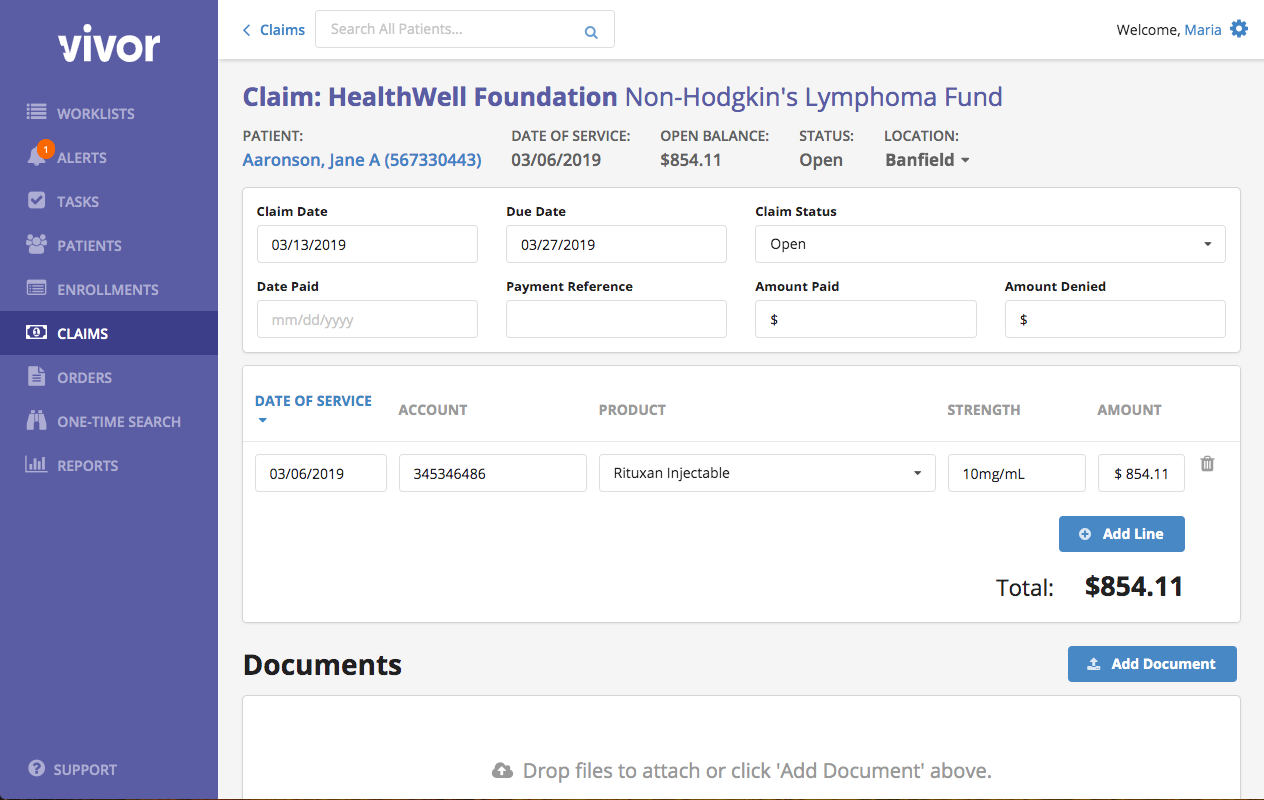The width and height of the screenshot is (1264, 800).
Task: Click the Enrollments icon in sidebar
Action: [37, 289]
